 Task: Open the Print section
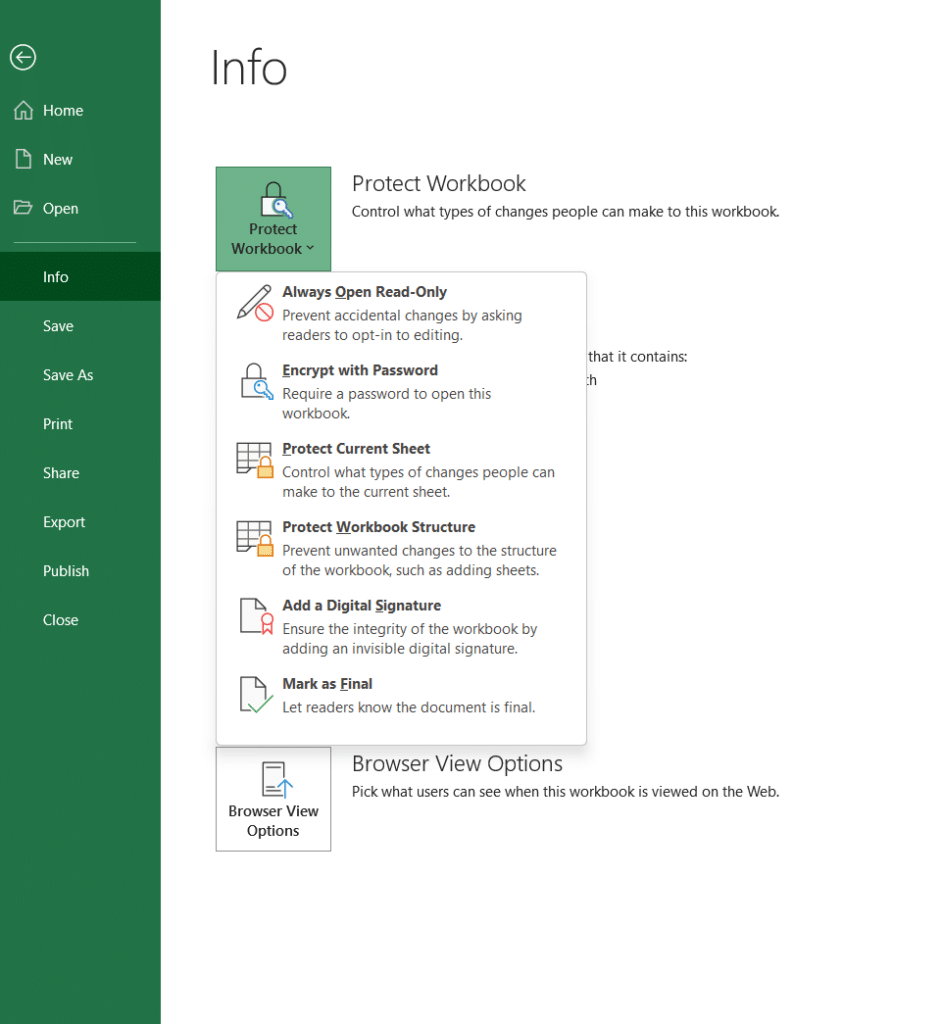[x=57, y=423]
